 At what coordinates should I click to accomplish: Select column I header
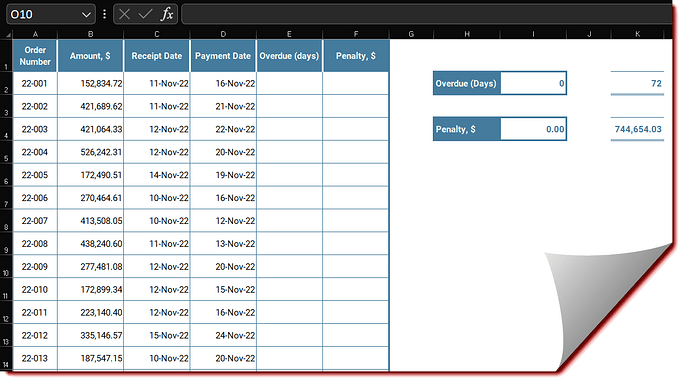pyautogui.click(x=533, y=34)
